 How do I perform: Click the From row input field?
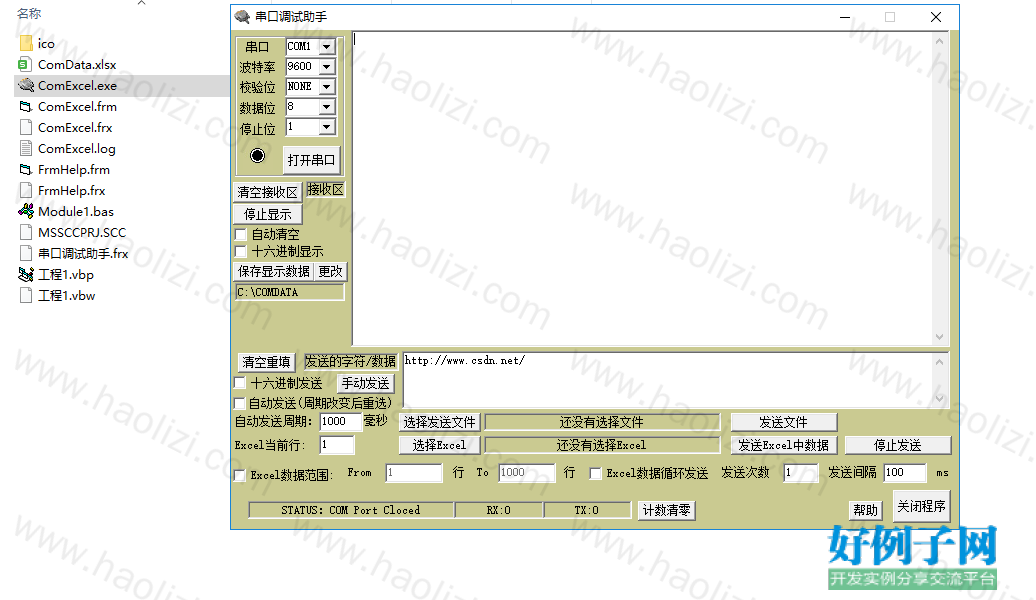click(414, 473)
